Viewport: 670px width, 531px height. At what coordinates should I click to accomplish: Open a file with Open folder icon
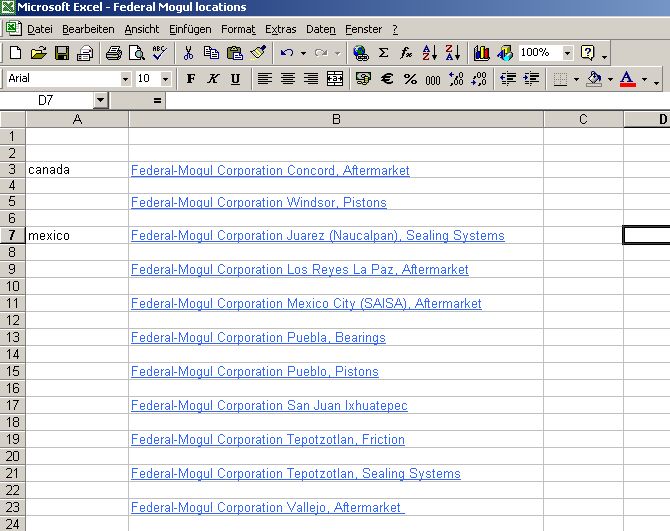[39, 53]
